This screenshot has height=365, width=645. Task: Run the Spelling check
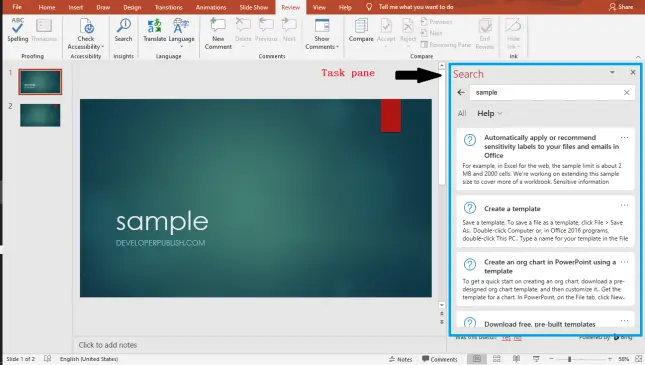(x=18, y=30)
